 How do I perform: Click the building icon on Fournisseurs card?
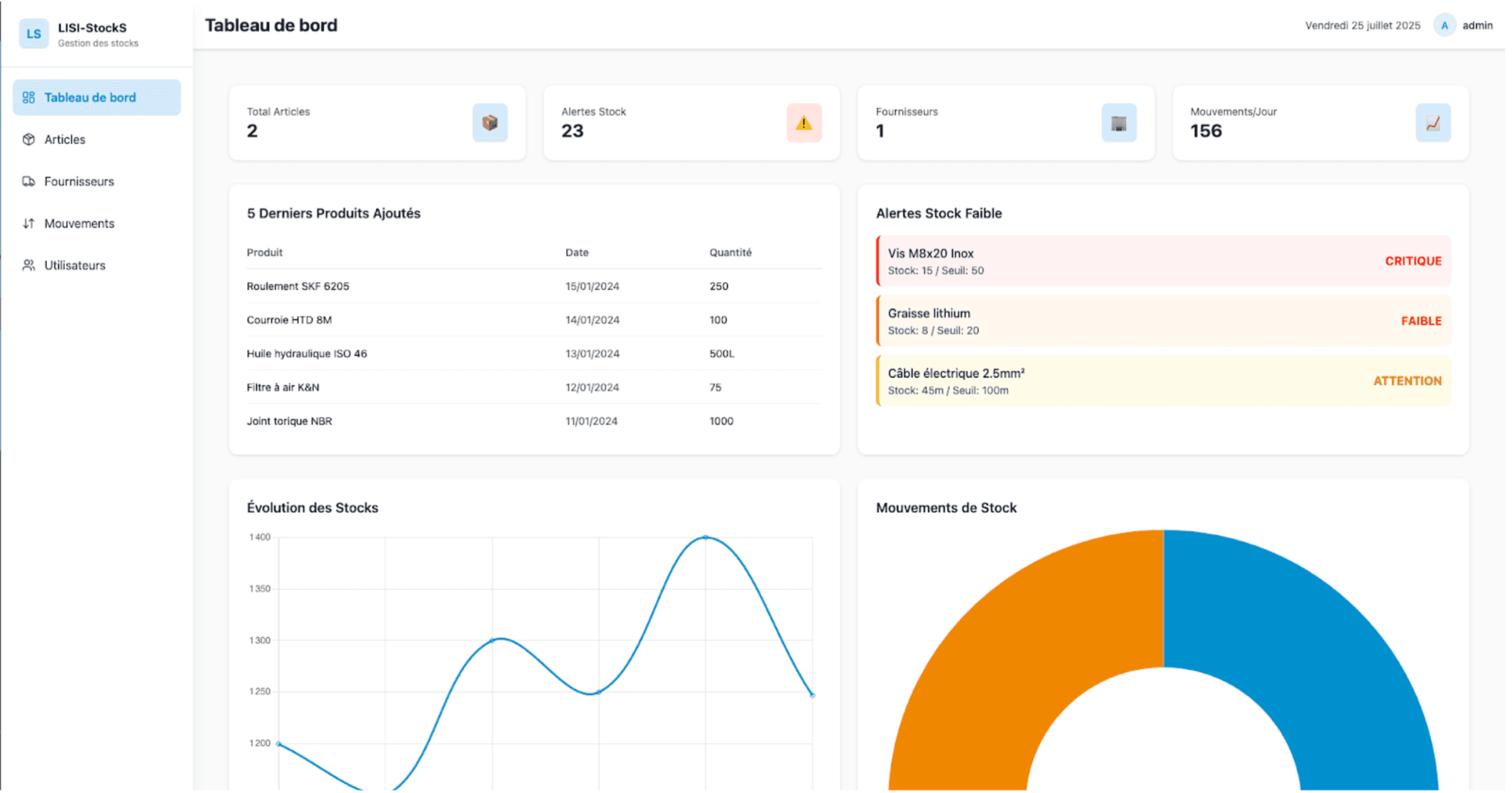(1119, 123)
